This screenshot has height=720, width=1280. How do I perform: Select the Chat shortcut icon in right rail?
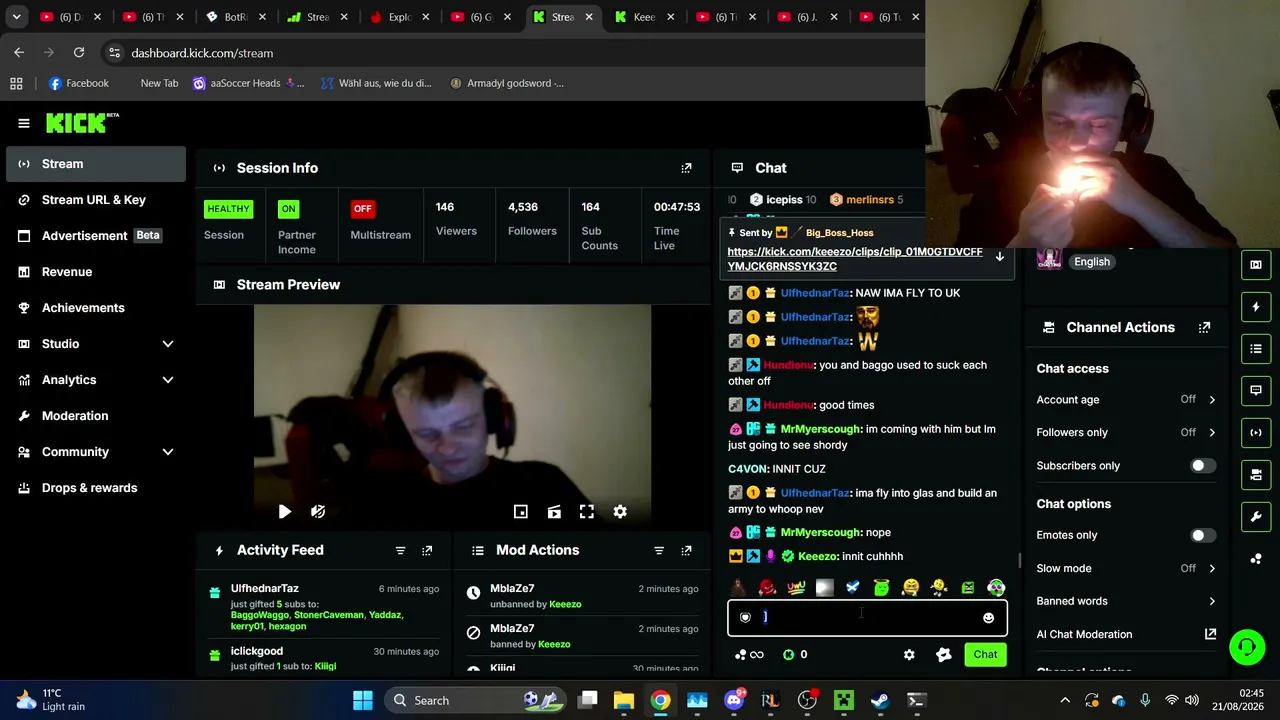(x=1256, y=391)
